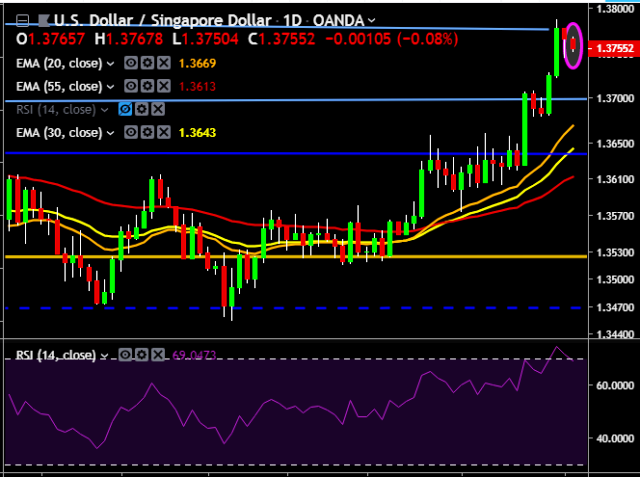Remove the EMA 30 indicator
Screen dimensions: 640x477
click(164, 132)
